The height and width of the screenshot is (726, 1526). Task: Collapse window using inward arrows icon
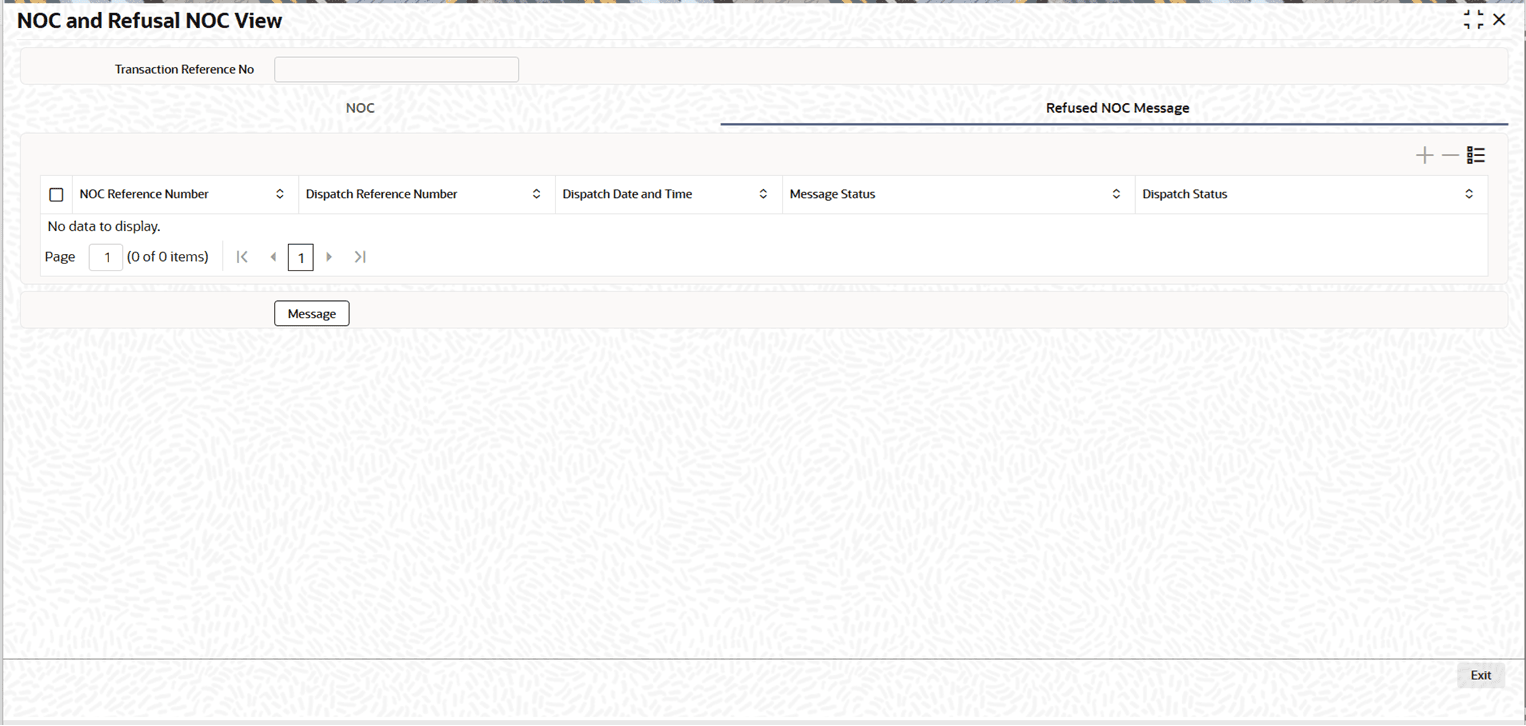(x=1474, y=18)
